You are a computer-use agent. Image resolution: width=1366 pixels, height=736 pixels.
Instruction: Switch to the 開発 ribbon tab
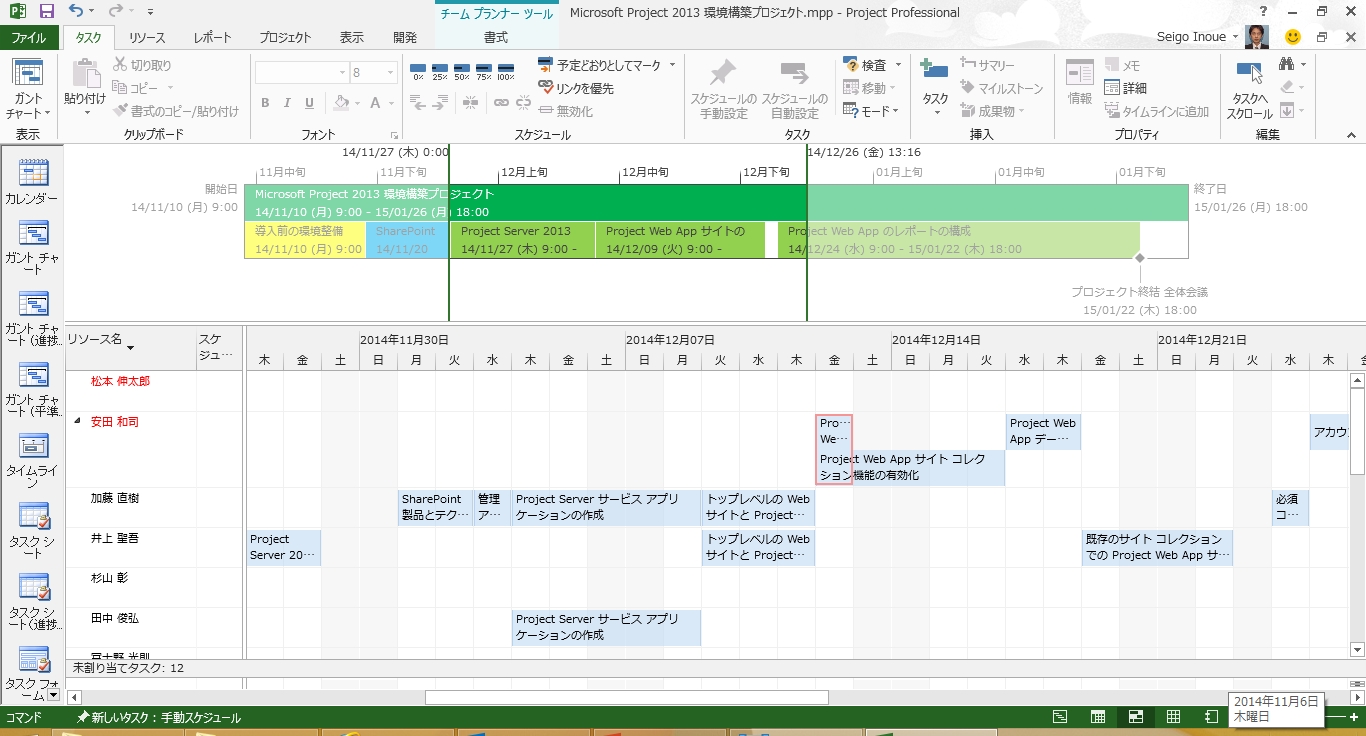(x=405, y=37)
